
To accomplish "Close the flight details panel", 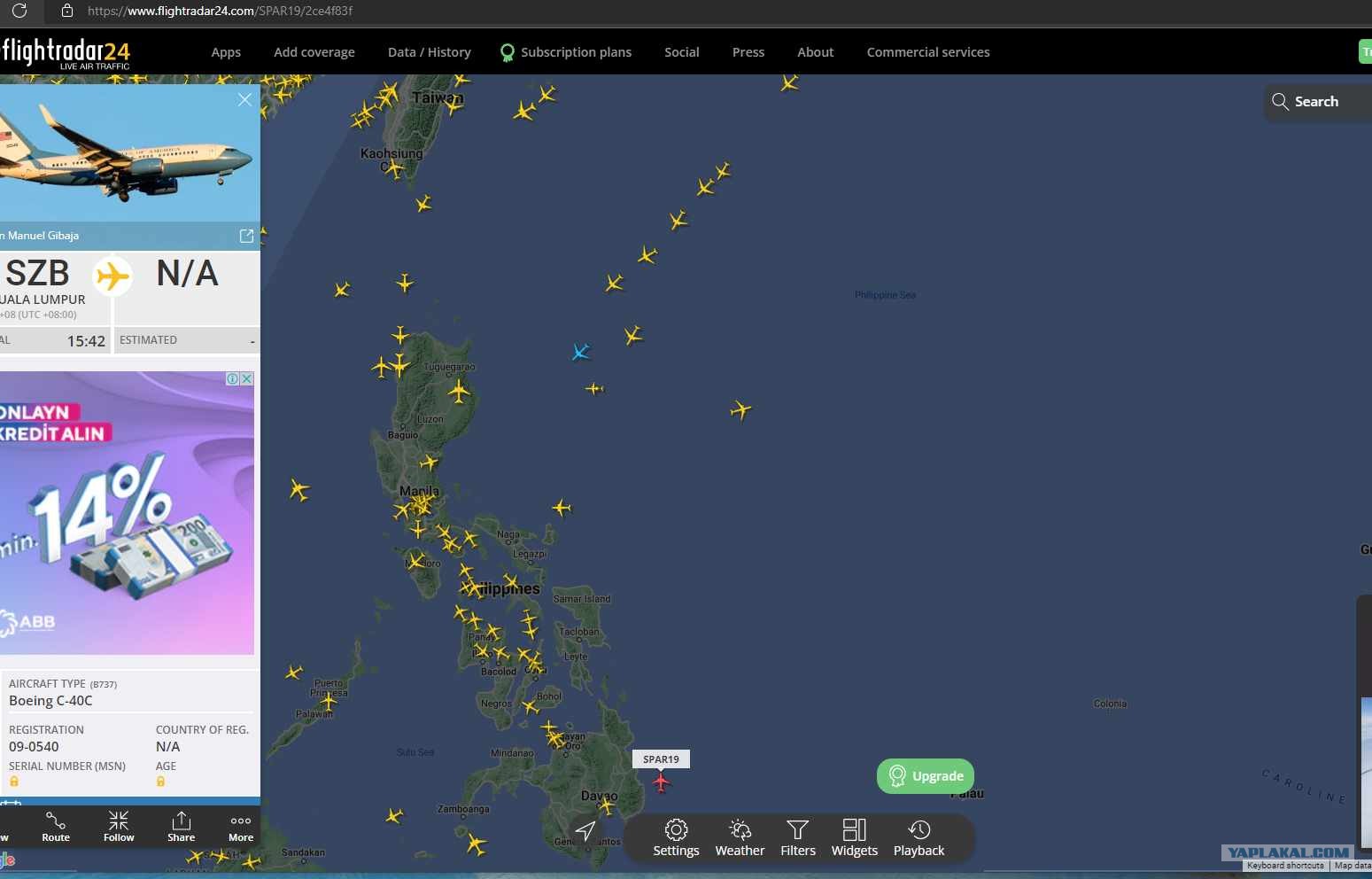I will (244, 100).
